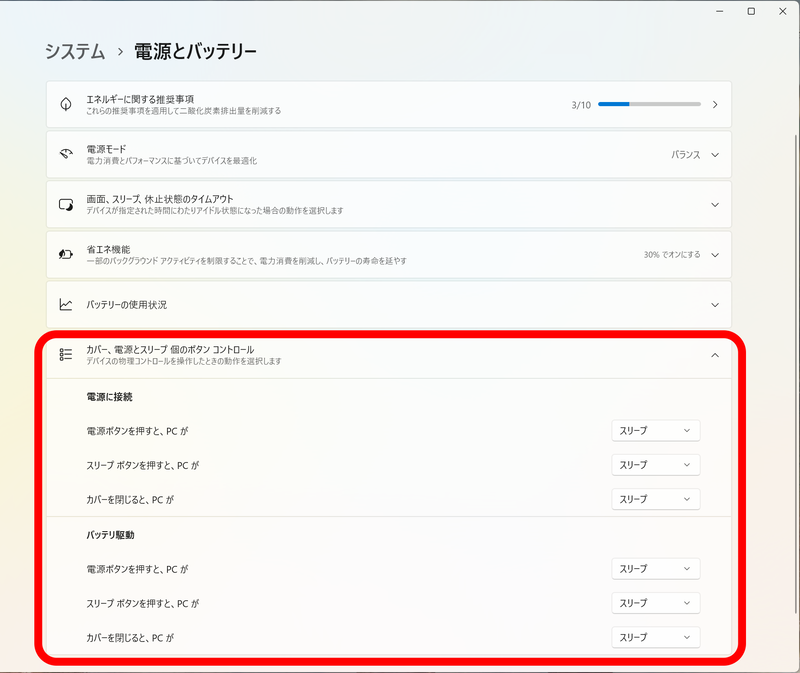Click the 省エネ機能 battery-leaf icon

(65, 255)
